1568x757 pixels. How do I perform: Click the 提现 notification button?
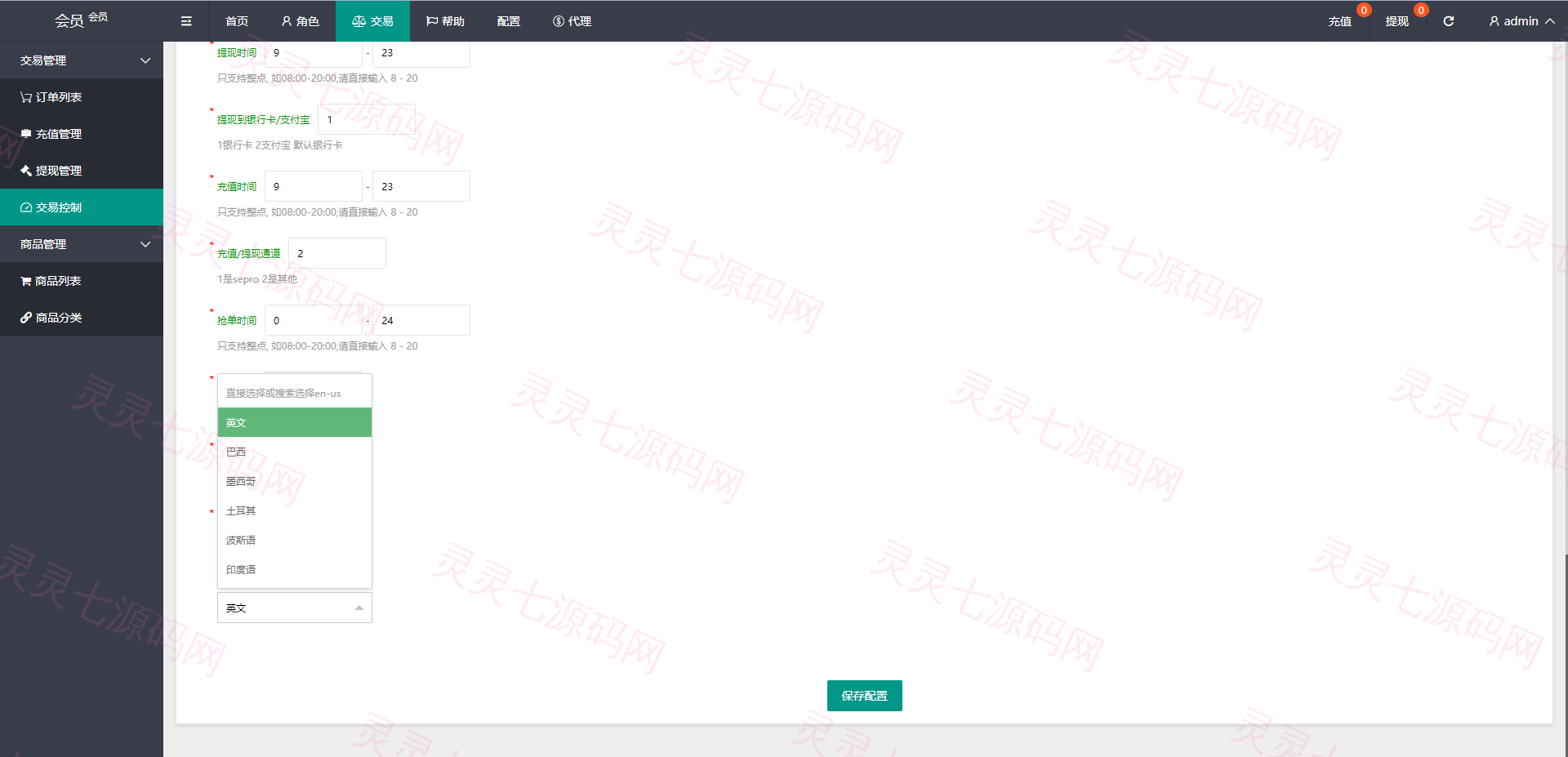(1397, 21)
